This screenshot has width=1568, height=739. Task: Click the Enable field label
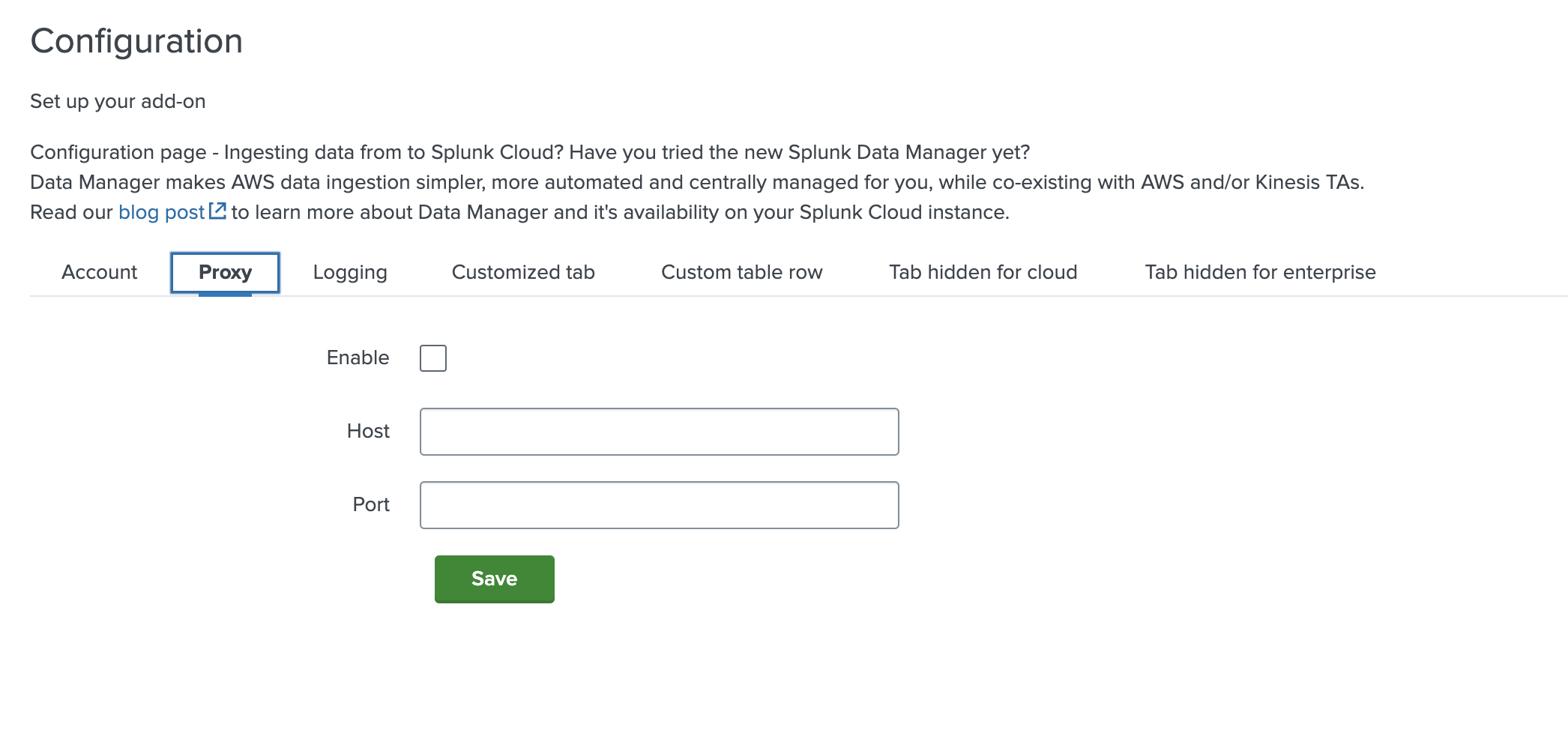pyautogui.click(x=358, y=358)
